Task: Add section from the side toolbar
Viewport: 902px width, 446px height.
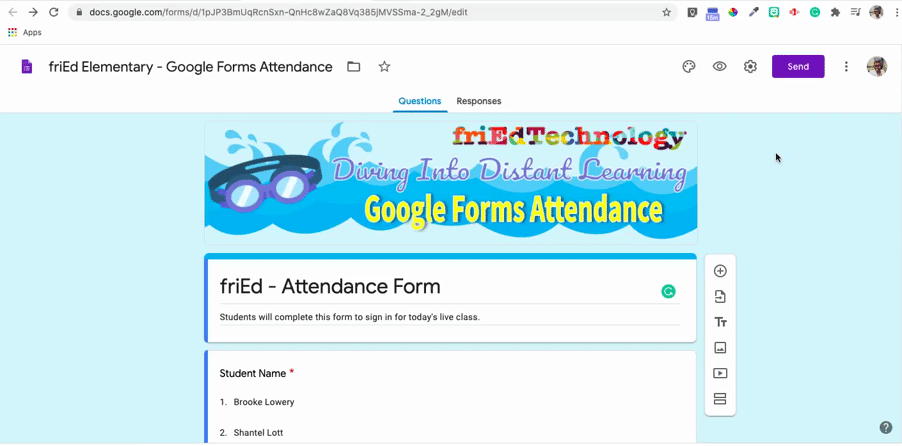Action: coord(720,399)
